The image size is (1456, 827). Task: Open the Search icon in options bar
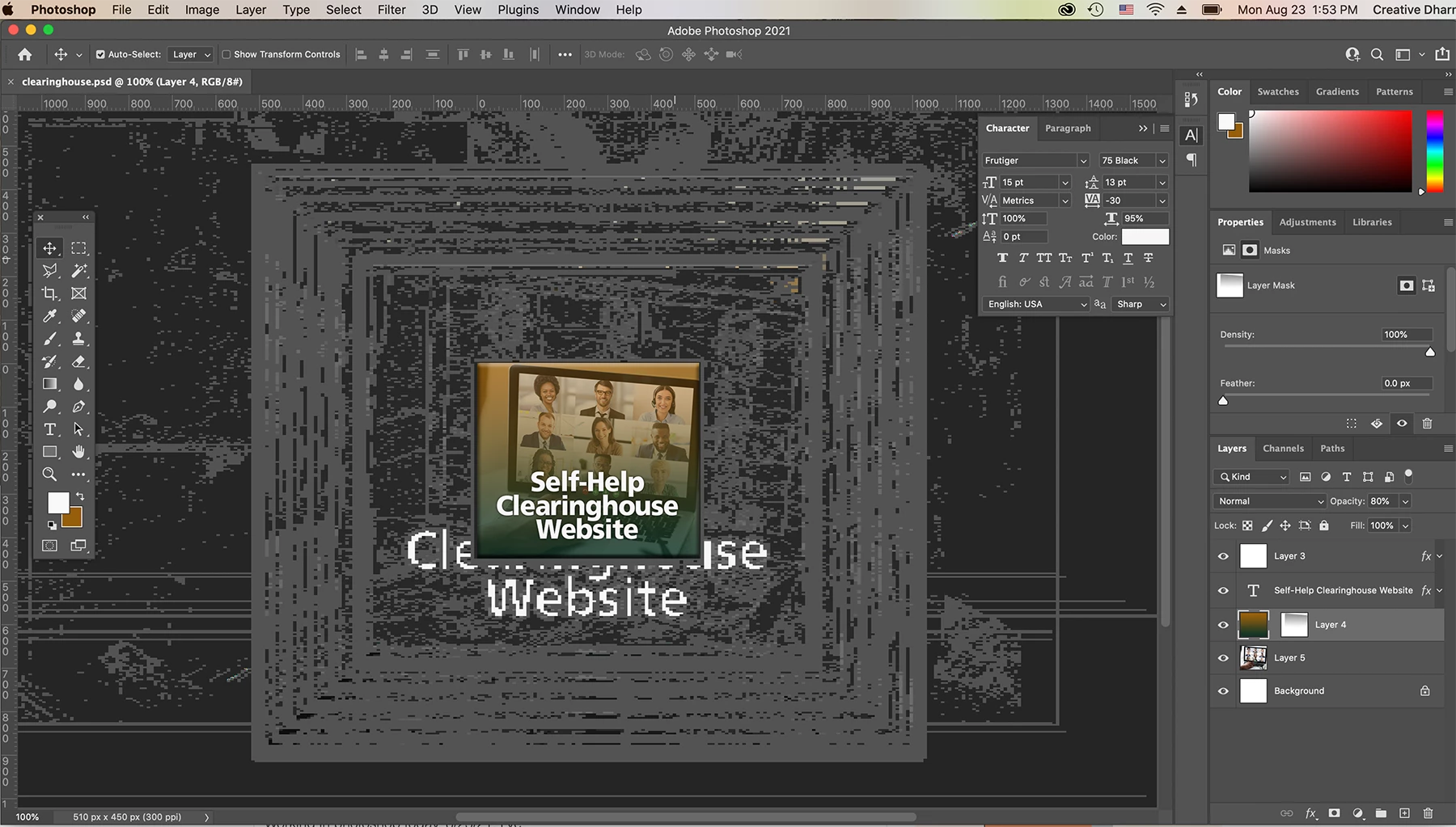(x=1377, y=54)
